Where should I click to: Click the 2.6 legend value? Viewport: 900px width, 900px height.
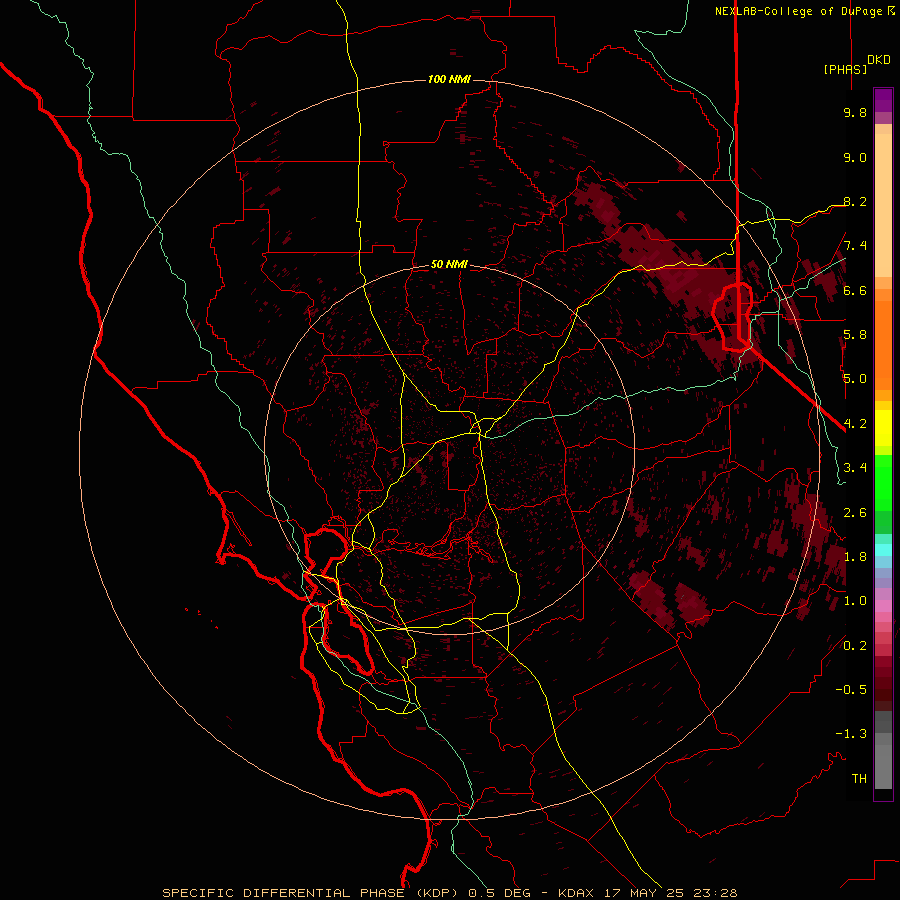click(x=855, y=513)
